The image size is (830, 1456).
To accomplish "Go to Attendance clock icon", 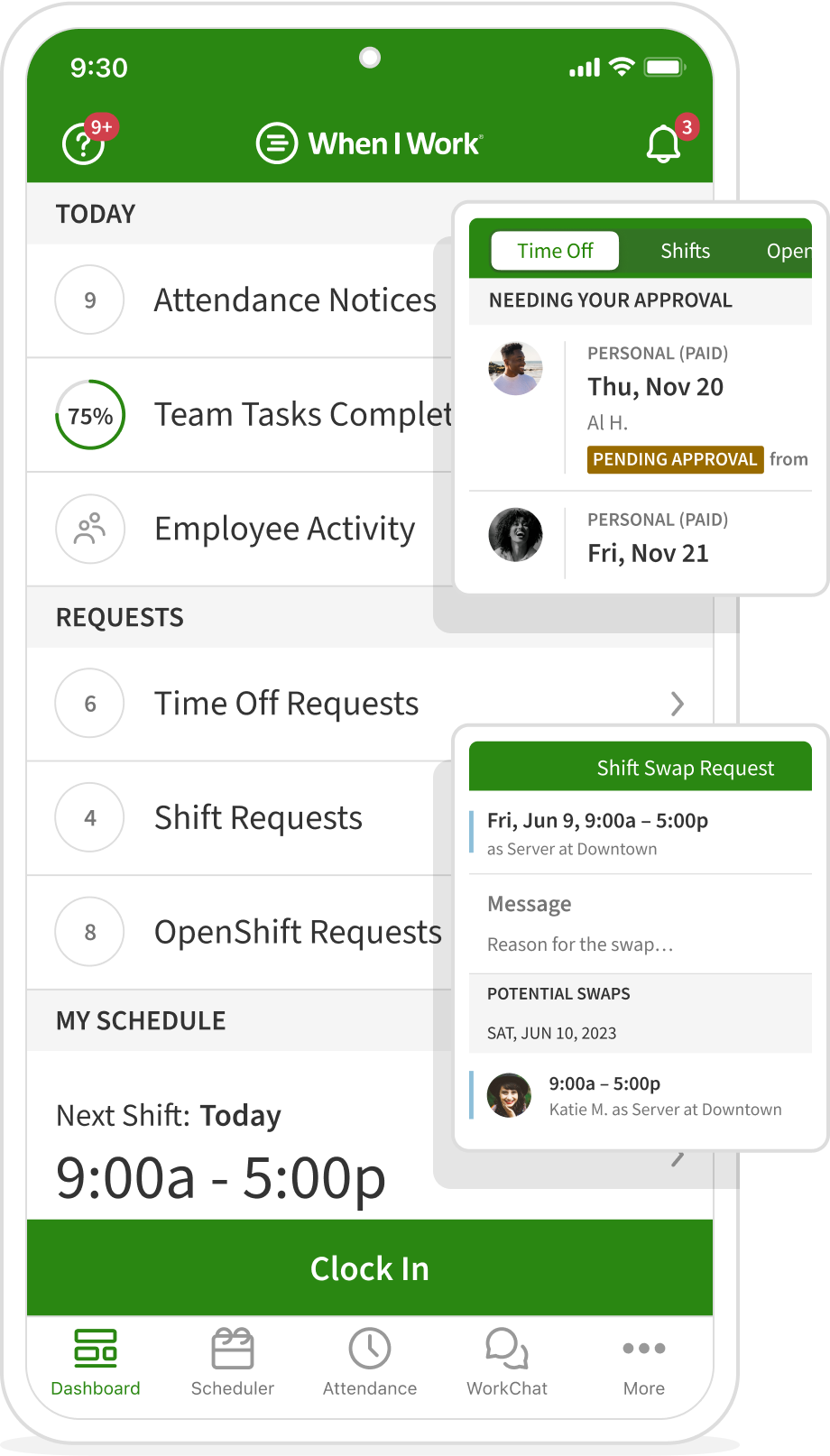I will (x=370, y=1349).
